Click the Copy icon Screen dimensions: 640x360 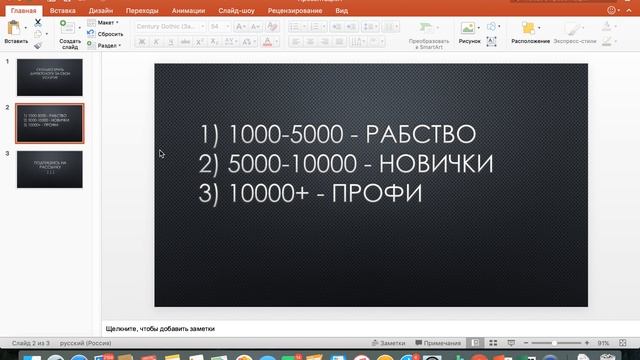(x=38, y=34)
